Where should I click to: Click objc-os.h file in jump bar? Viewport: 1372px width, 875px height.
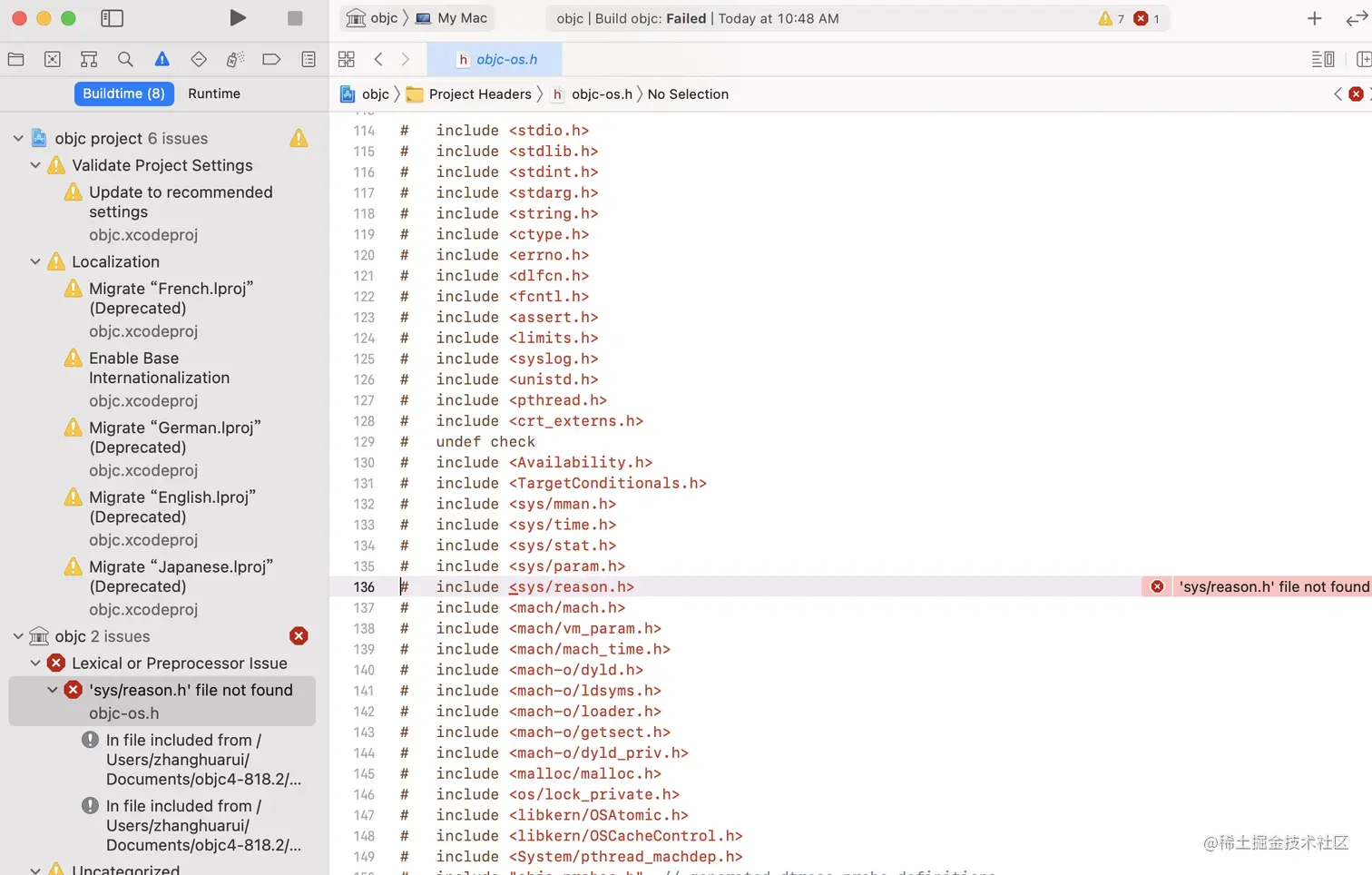[592, 93]
